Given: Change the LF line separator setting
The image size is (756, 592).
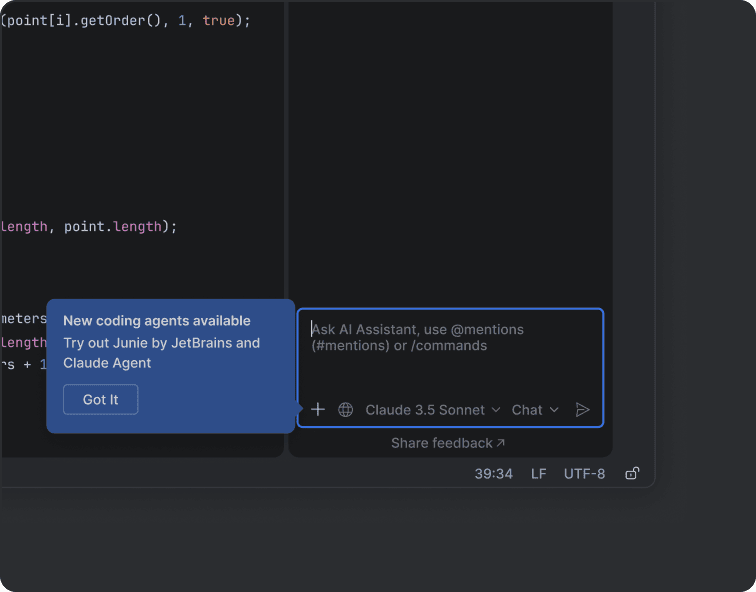Looking at the screenshot, I should pos(539,474).
